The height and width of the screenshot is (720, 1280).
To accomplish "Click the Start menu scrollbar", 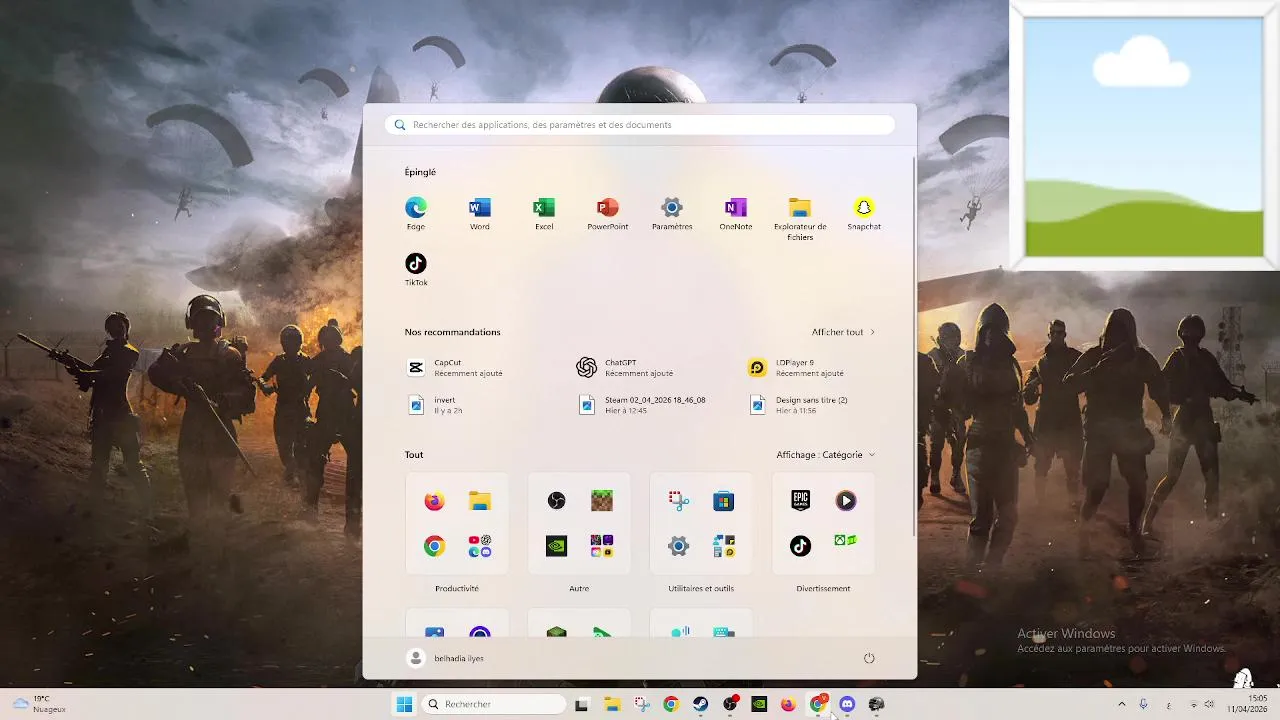I will point(913,345).
